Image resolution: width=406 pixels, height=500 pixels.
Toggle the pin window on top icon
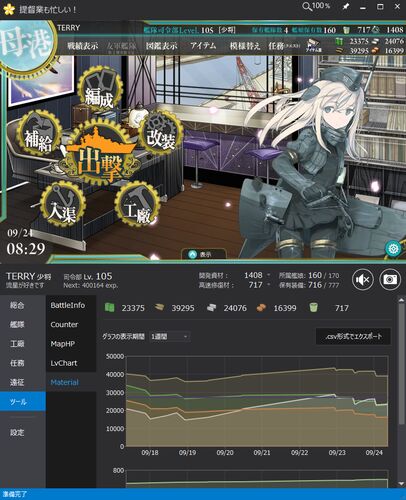click(346, 6)
